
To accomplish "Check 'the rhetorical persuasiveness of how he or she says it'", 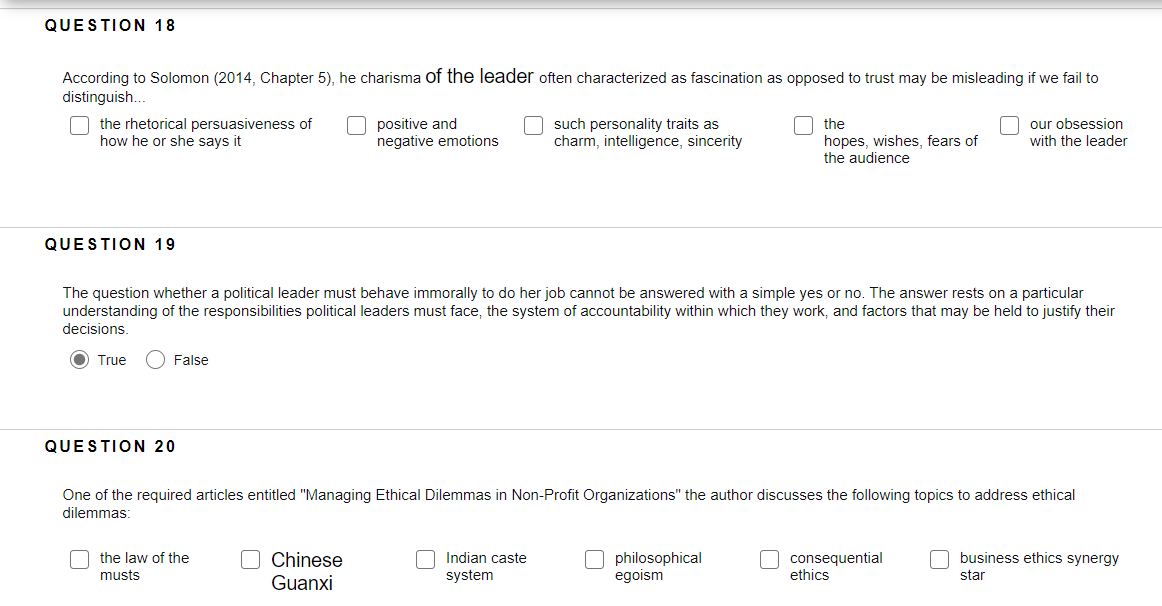I will click(x=79, y=125).
